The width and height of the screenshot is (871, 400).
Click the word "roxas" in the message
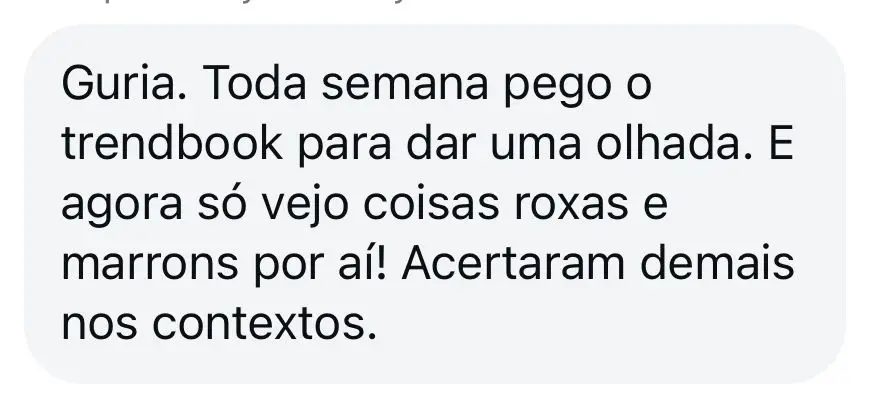[x=571, y=204]
